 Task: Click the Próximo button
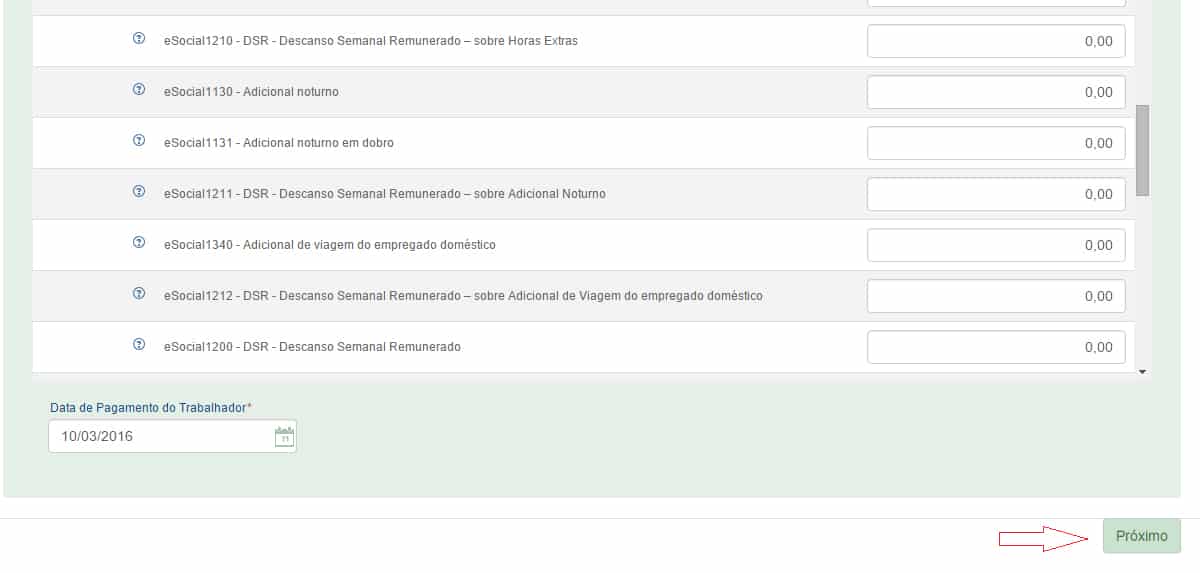[x=1141, y=536]
